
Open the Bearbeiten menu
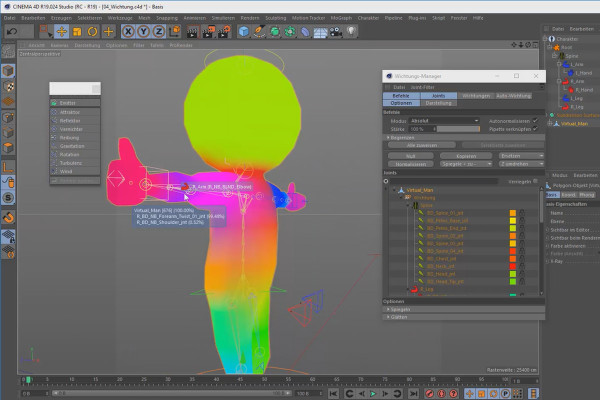pos(33,18)
